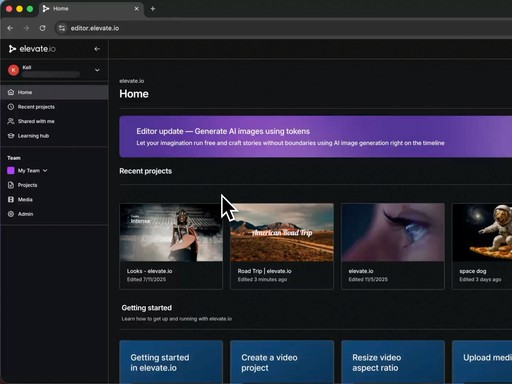Close the Home browser tab

point(136,9)
